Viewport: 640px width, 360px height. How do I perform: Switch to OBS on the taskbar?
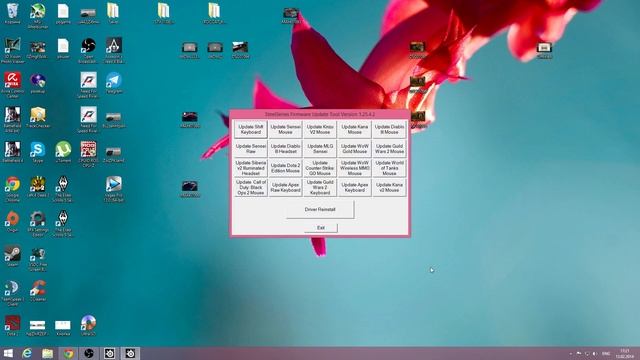89,353
